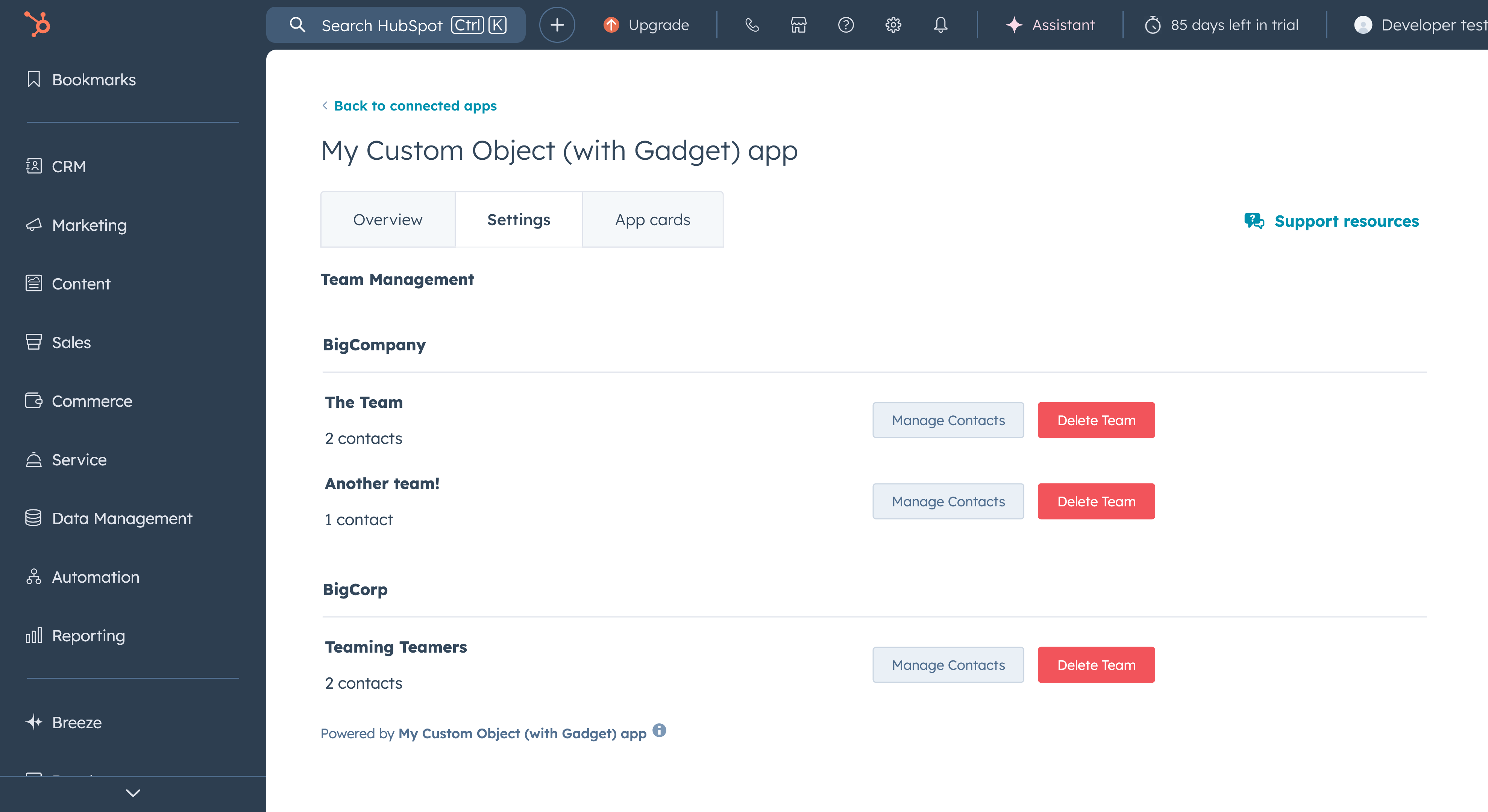
Task: Open the Breeze Assistant
Action: tap(1050, 25)
